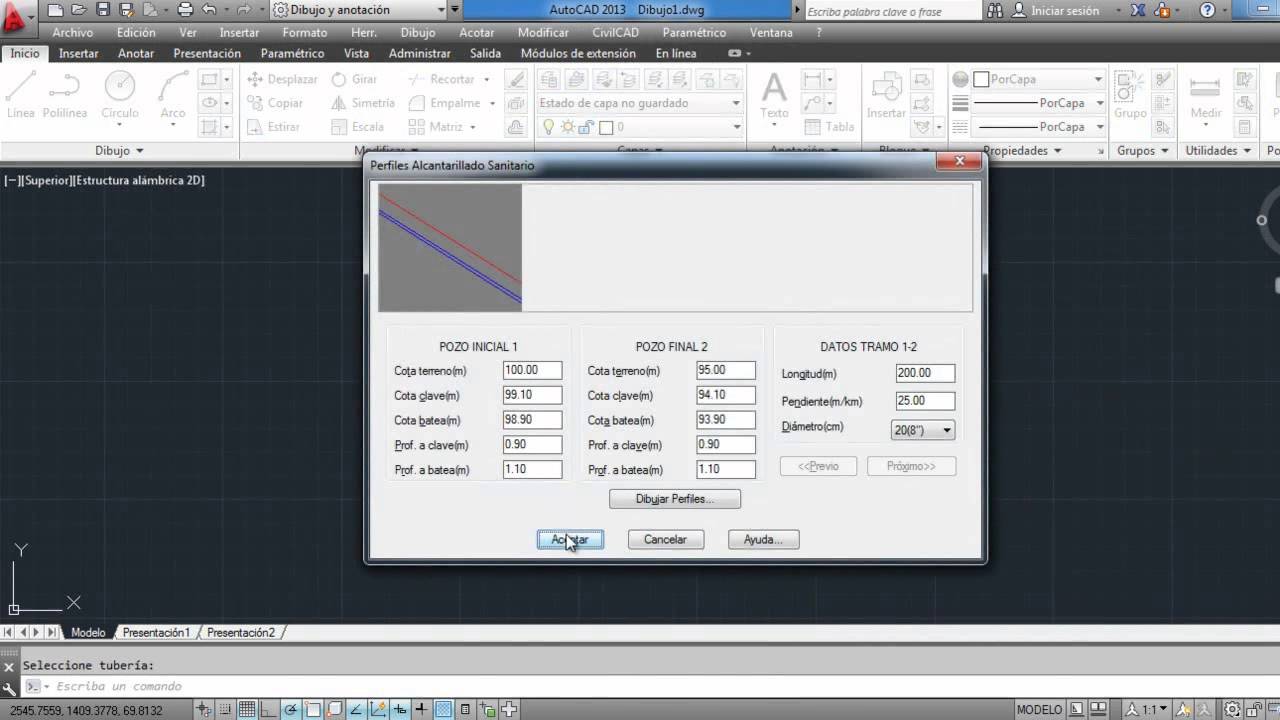Click the Longitud(m) field 200.00

(925, 373)
